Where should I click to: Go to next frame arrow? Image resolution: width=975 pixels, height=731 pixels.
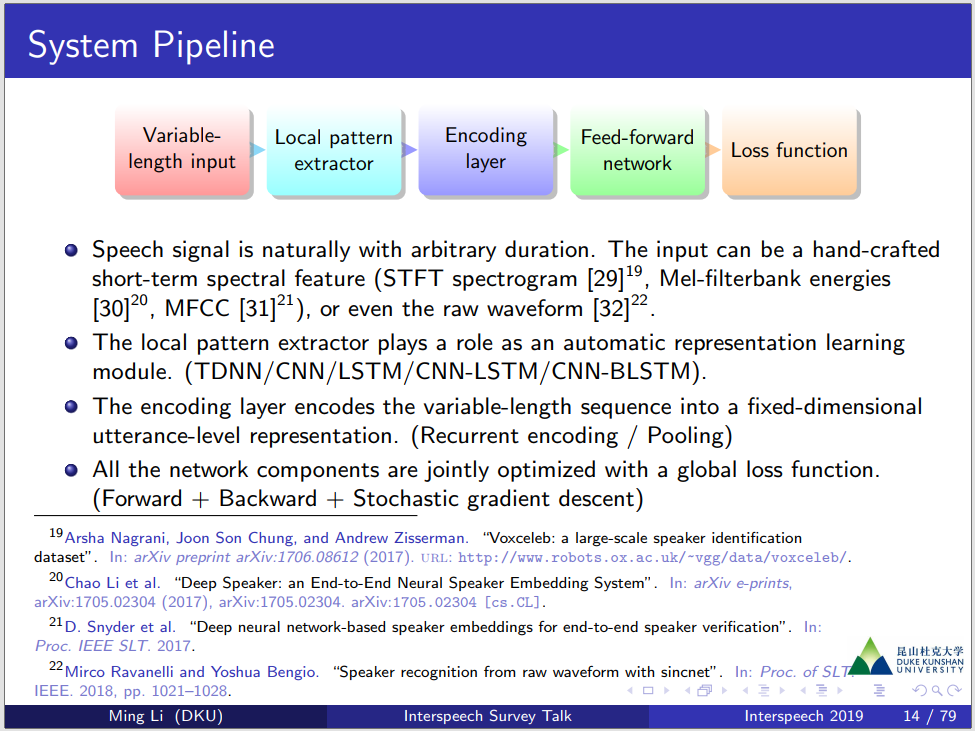pos(724,691)
